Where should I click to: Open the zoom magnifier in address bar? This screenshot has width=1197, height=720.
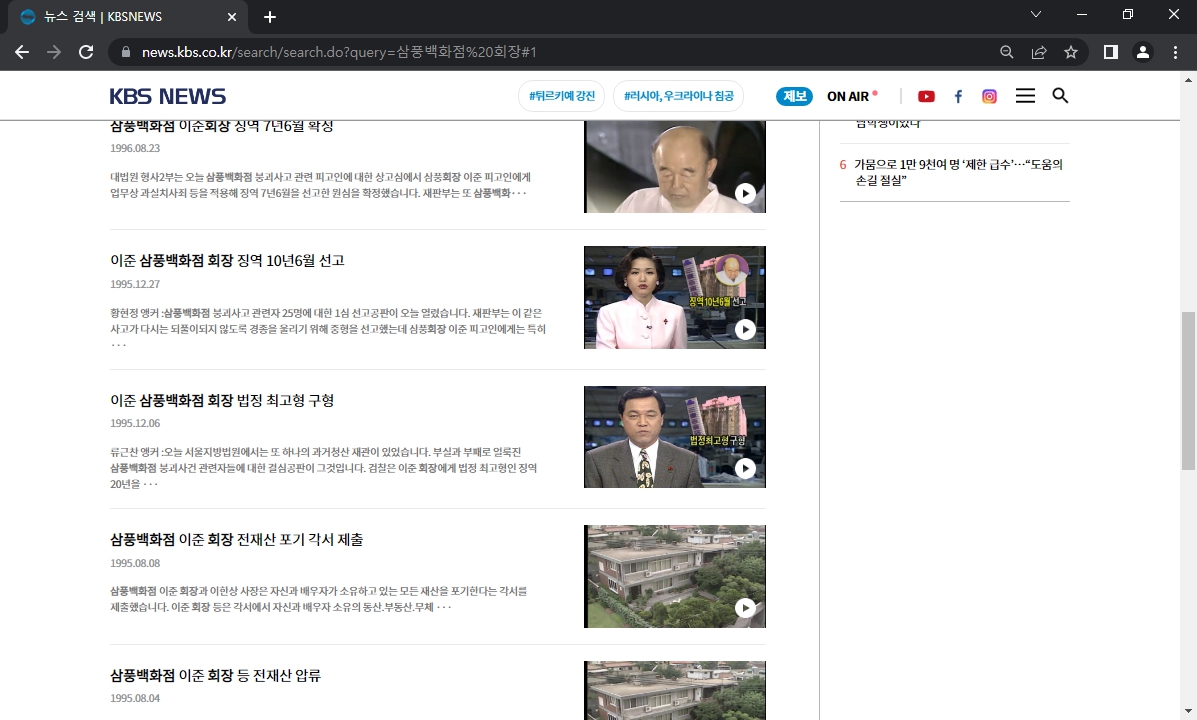coord(1007,52)
